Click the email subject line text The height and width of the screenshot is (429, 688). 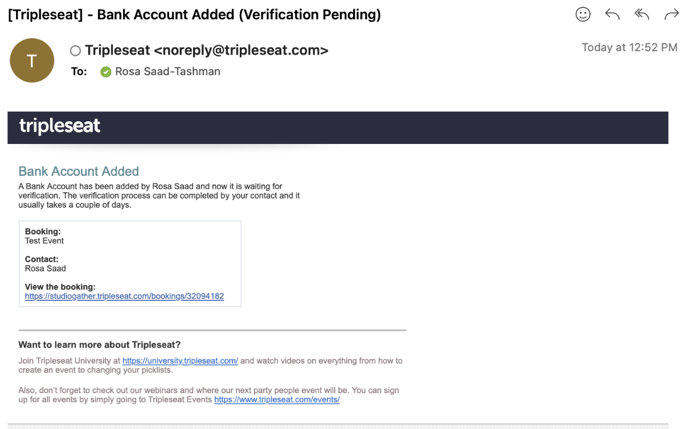[x=194, y=15]
